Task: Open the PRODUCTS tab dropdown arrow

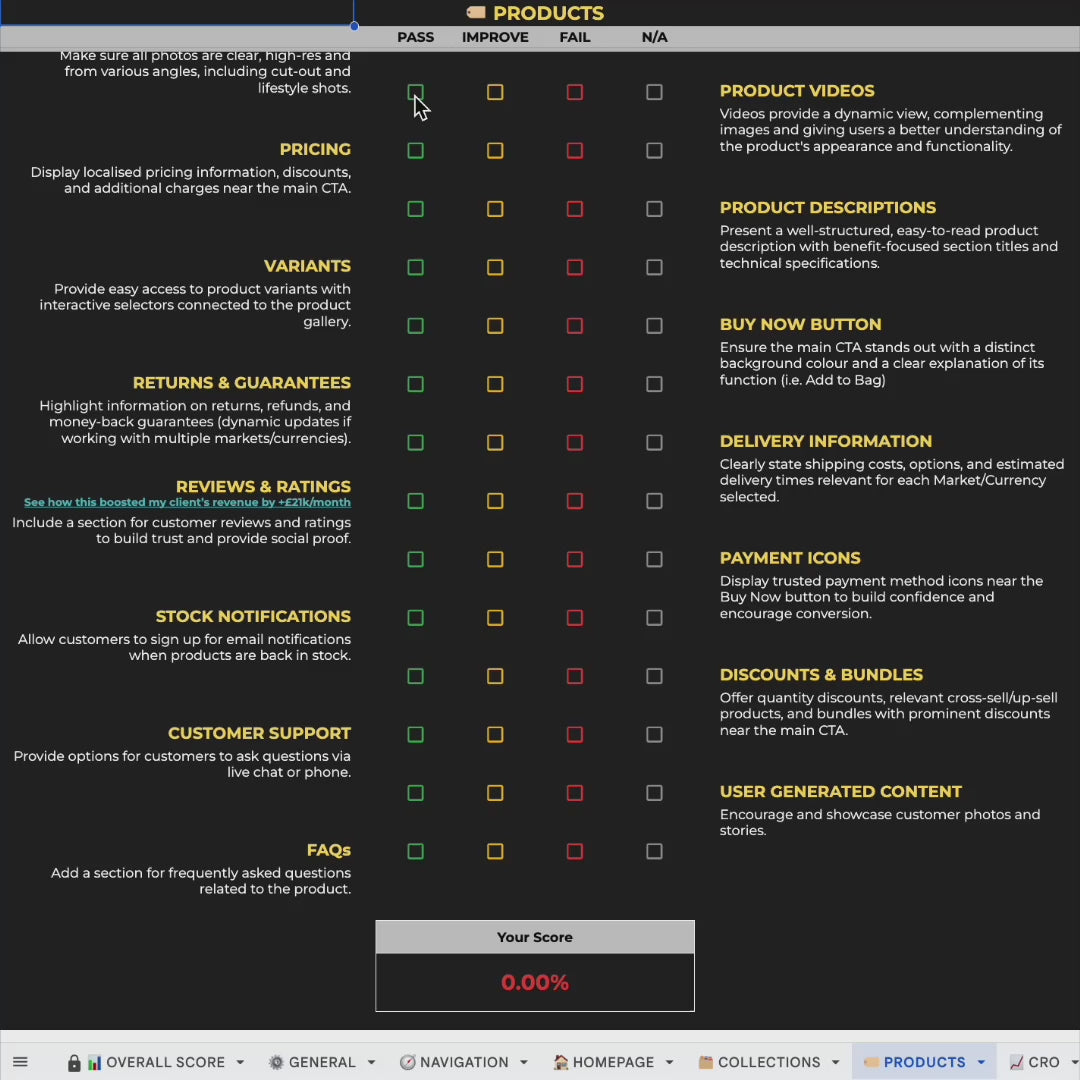Action: (981, 1062)
